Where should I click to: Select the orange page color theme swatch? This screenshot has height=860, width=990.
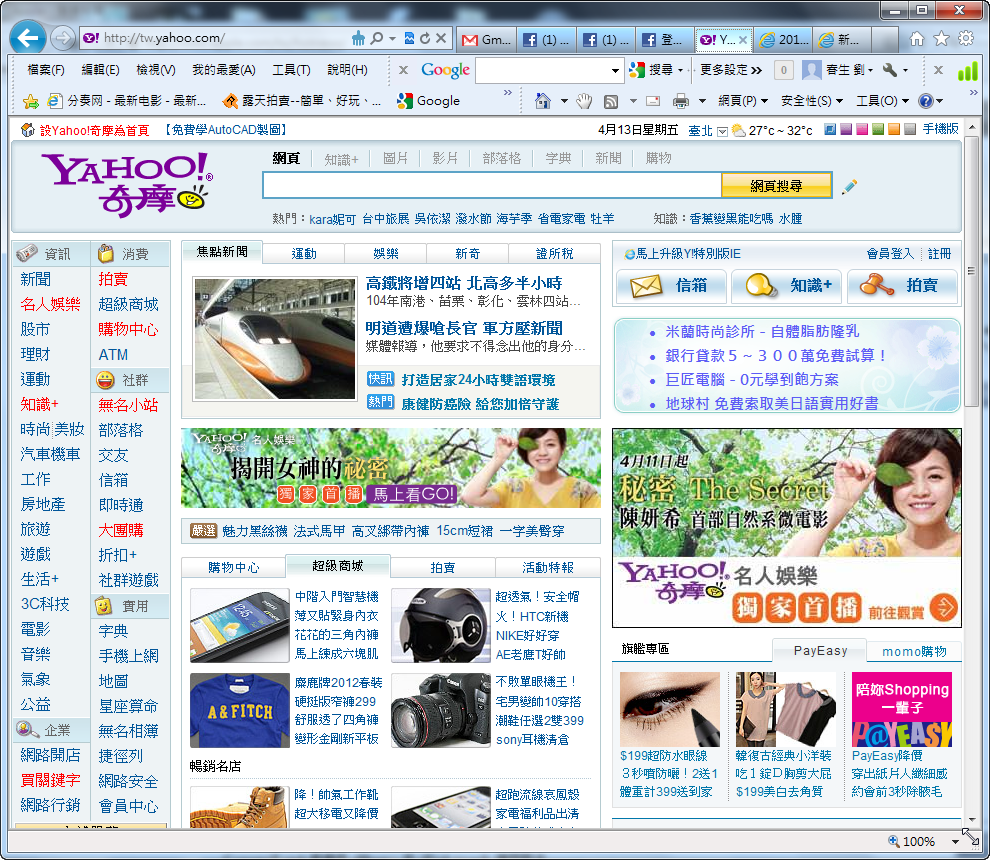(x=893, y=129)
